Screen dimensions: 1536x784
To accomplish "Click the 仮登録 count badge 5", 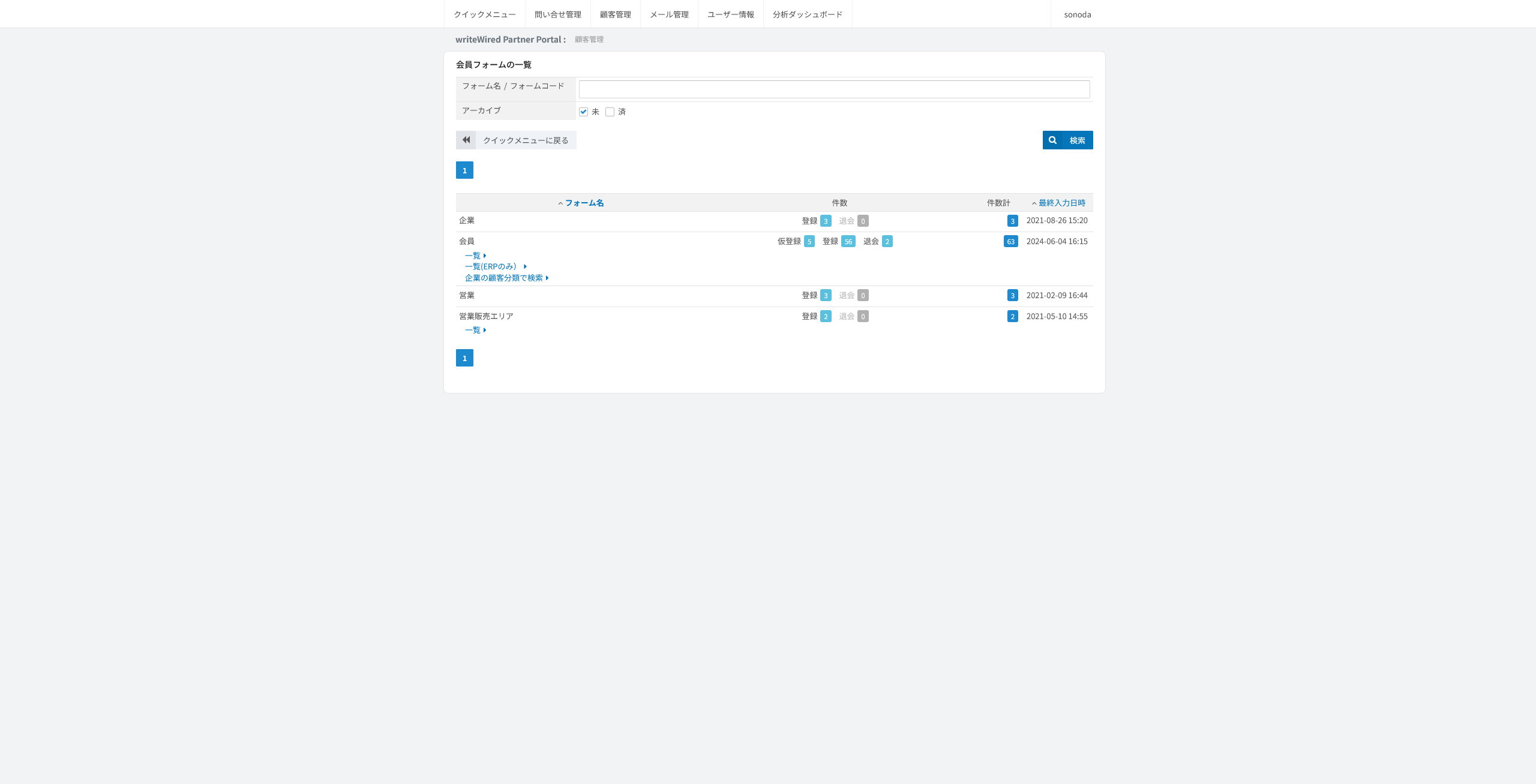I will (809, 241).
